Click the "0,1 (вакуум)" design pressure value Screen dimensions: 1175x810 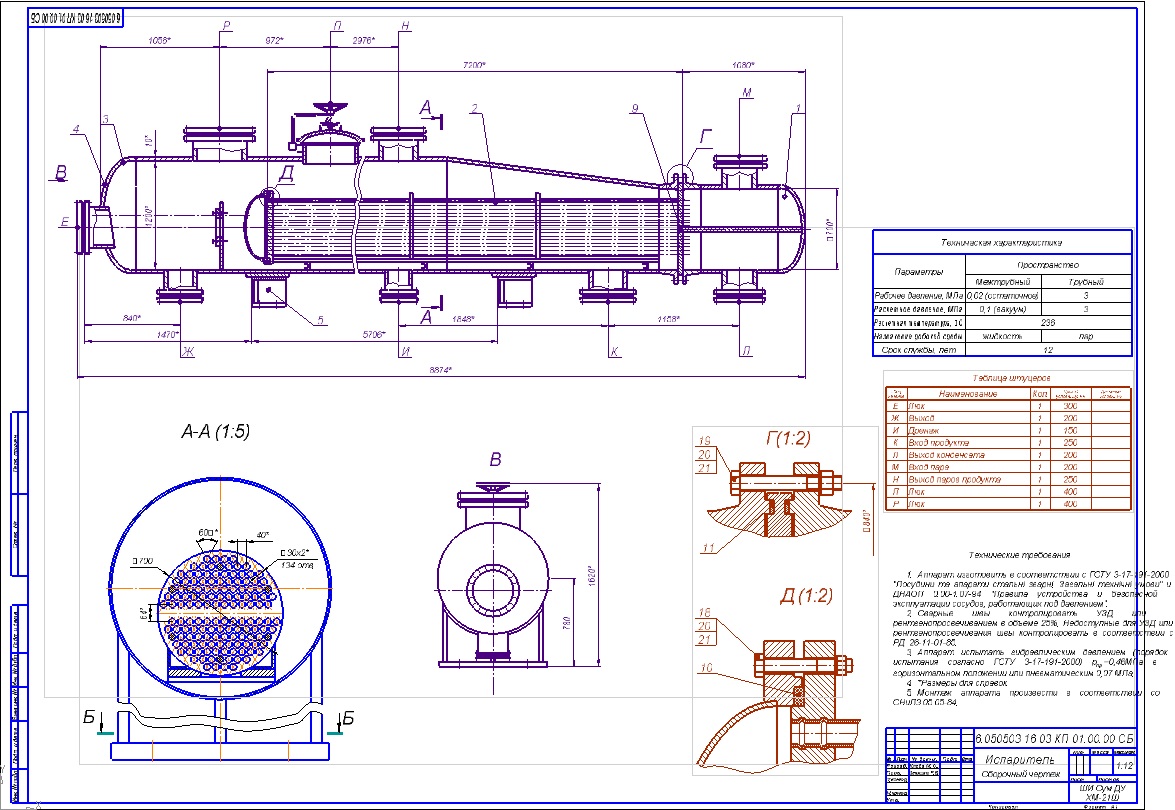[1003, 309]
